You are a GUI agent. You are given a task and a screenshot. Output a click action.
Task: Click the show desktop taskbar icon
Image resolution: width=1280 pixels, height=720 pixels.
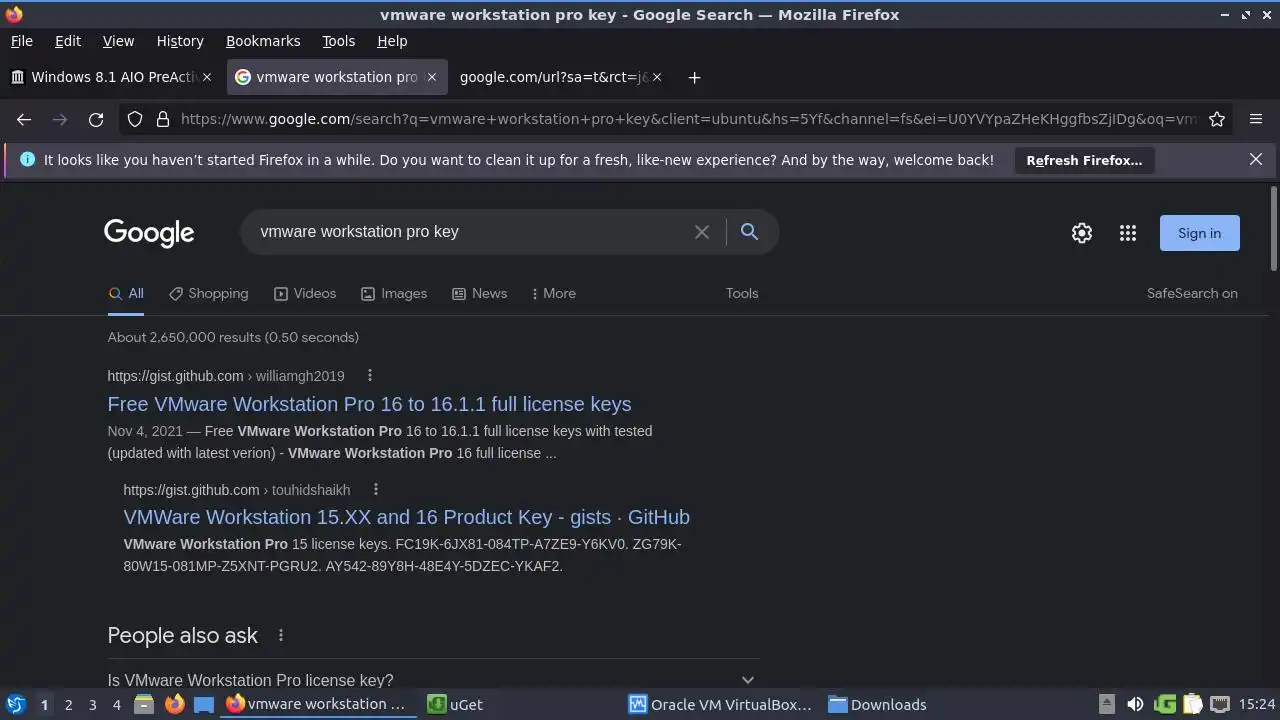tap(204, 704)
